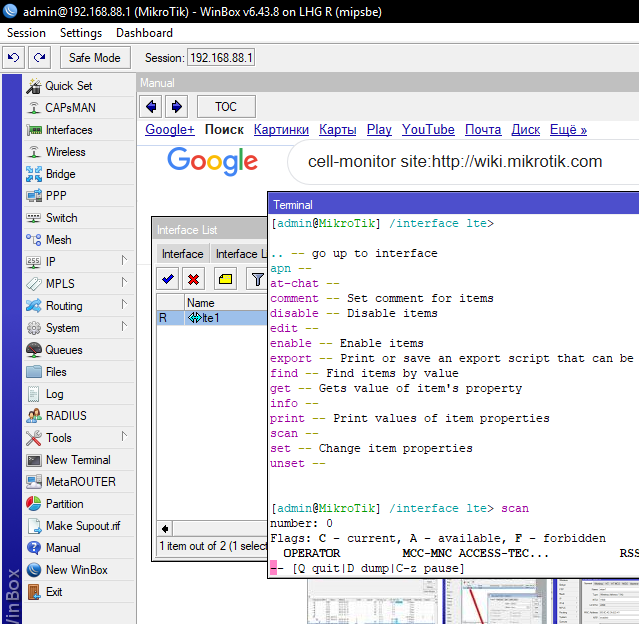Click the Session address field
The image size is (639, 624).
click(x=221, y=58)
